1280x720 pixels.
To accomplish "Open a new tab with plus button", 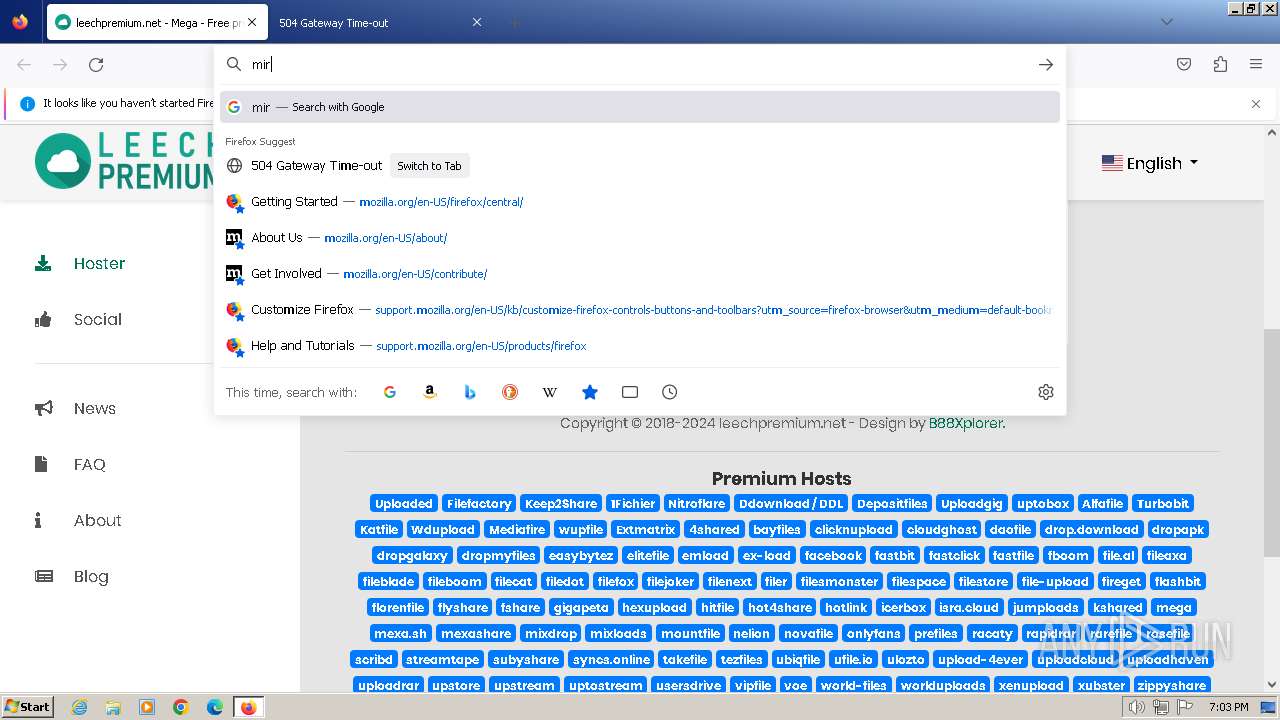I will (514, 22).
